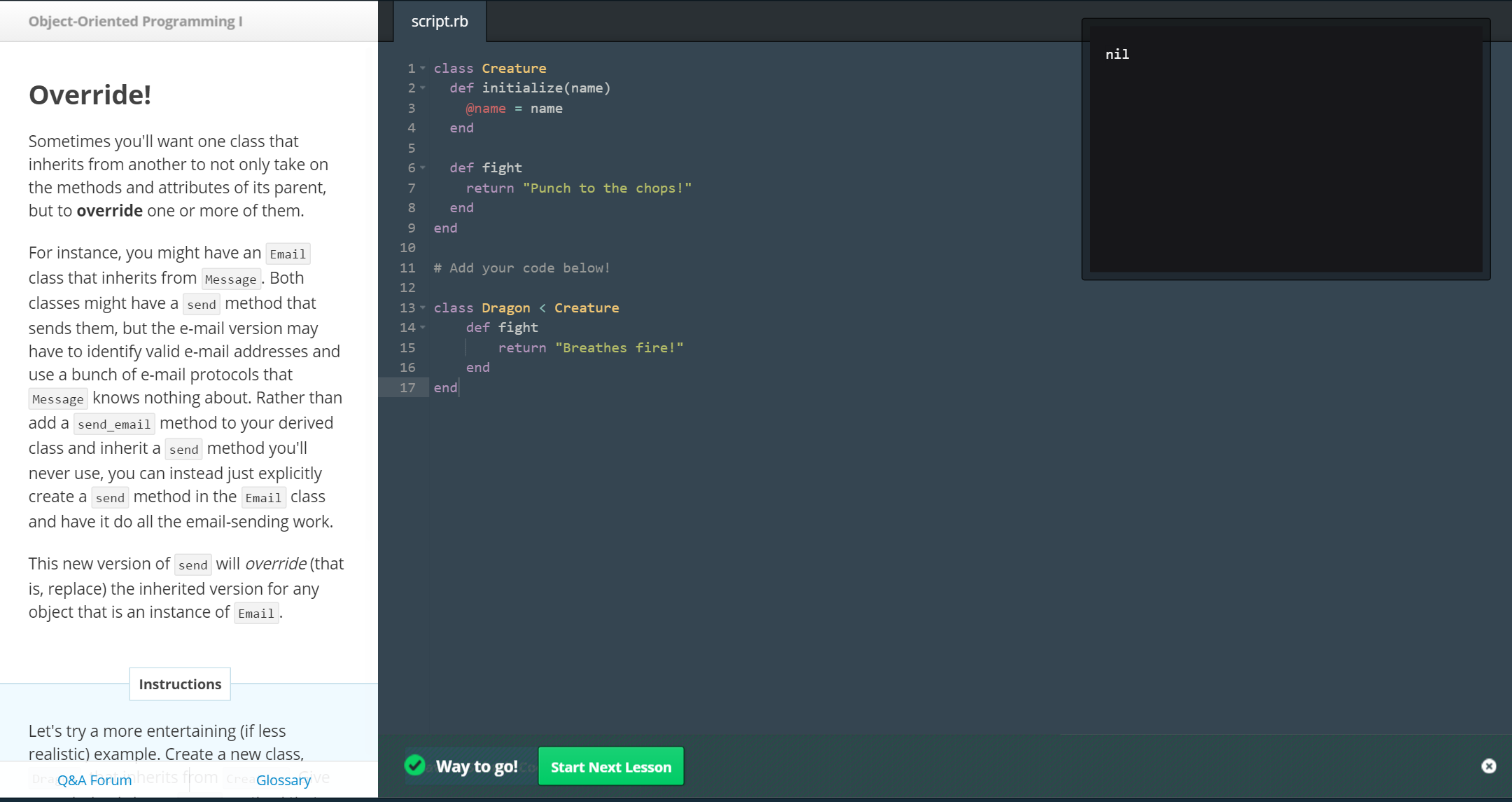
Task: Collapse Dragon's fight method on line 14
Action: pos(423,328)
